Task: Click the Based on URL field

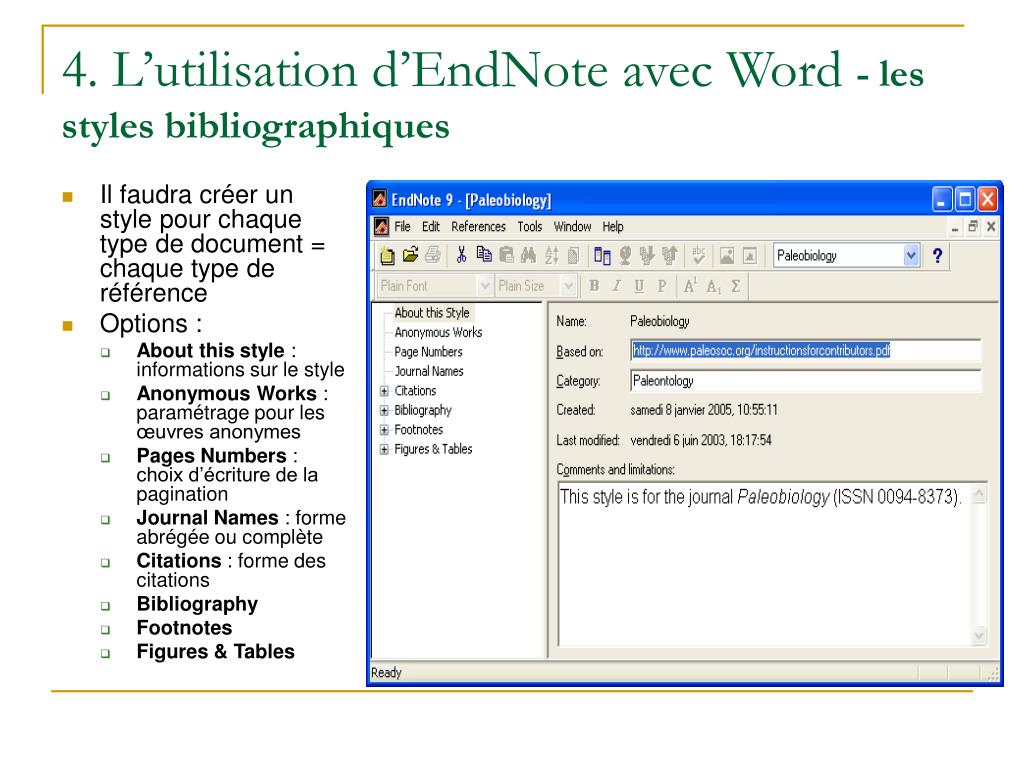Action: (805, 351)
